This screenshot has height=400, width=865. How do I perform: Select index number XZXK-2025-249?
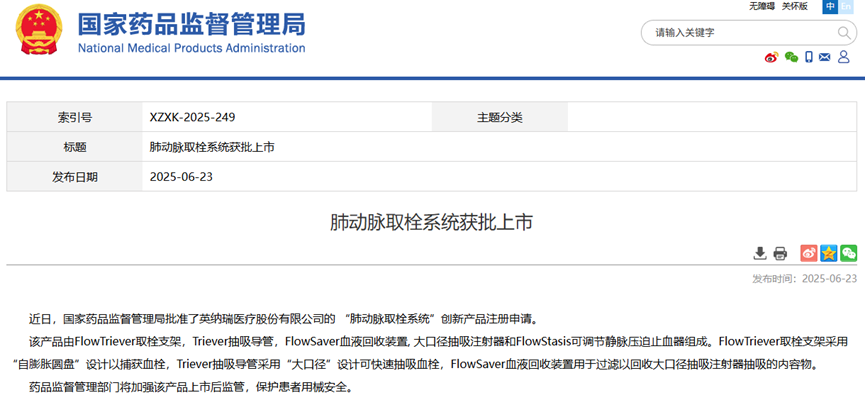193,117
